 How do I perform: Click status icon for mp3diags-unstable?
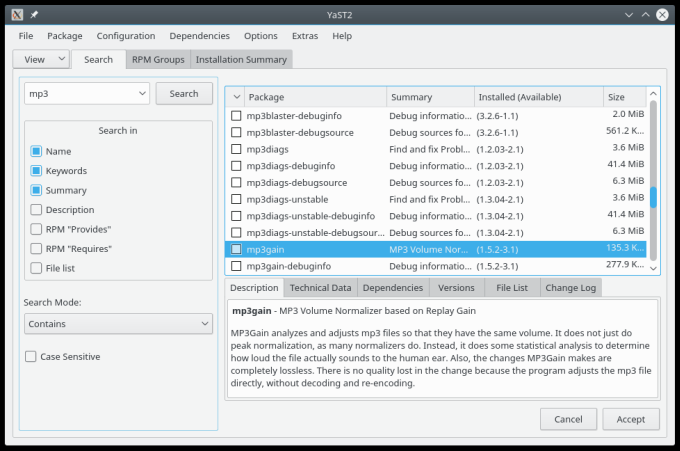click(237, 199)
